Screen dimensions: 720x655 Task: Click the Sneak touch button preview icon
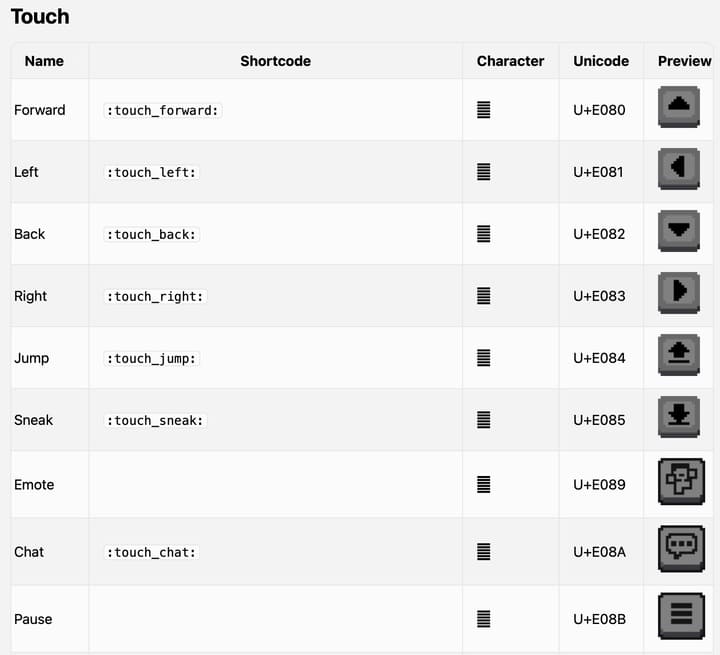pos(679,416)
